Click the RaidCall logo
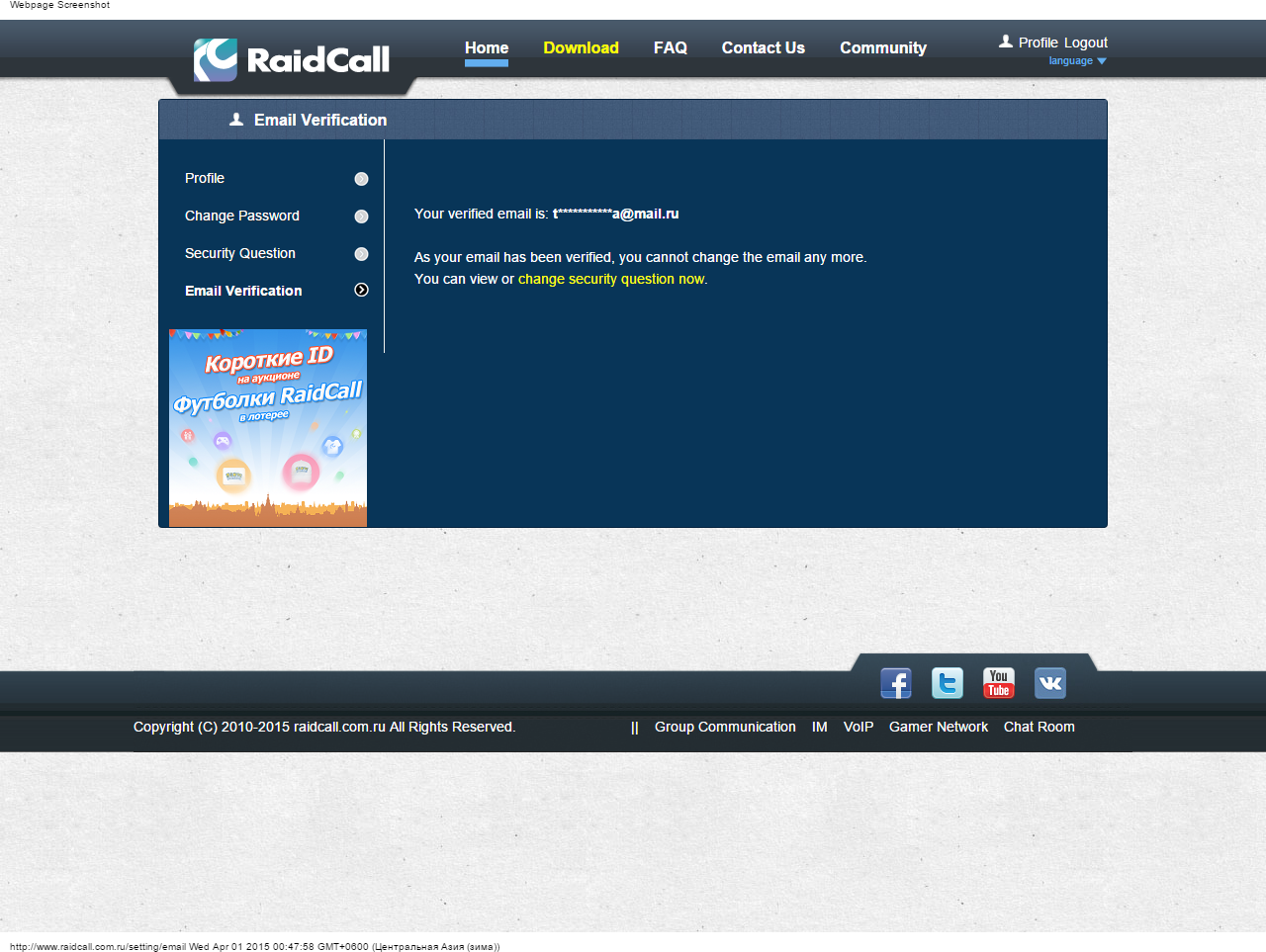This screenshot has height=952, width=1266. [x=292, y=59]
